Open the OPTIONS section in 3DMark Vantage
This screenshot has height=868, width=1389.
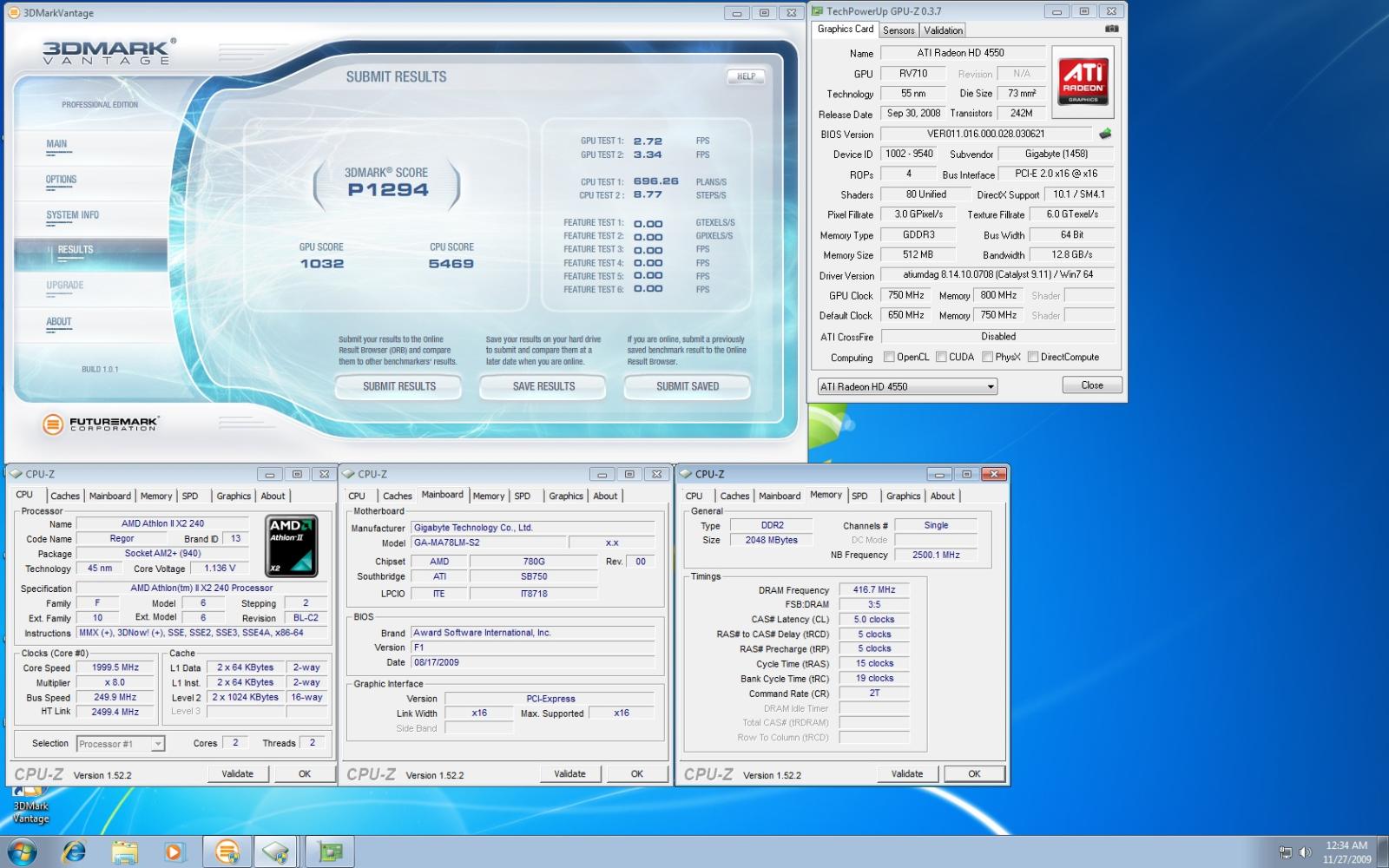tap(61, 180)
